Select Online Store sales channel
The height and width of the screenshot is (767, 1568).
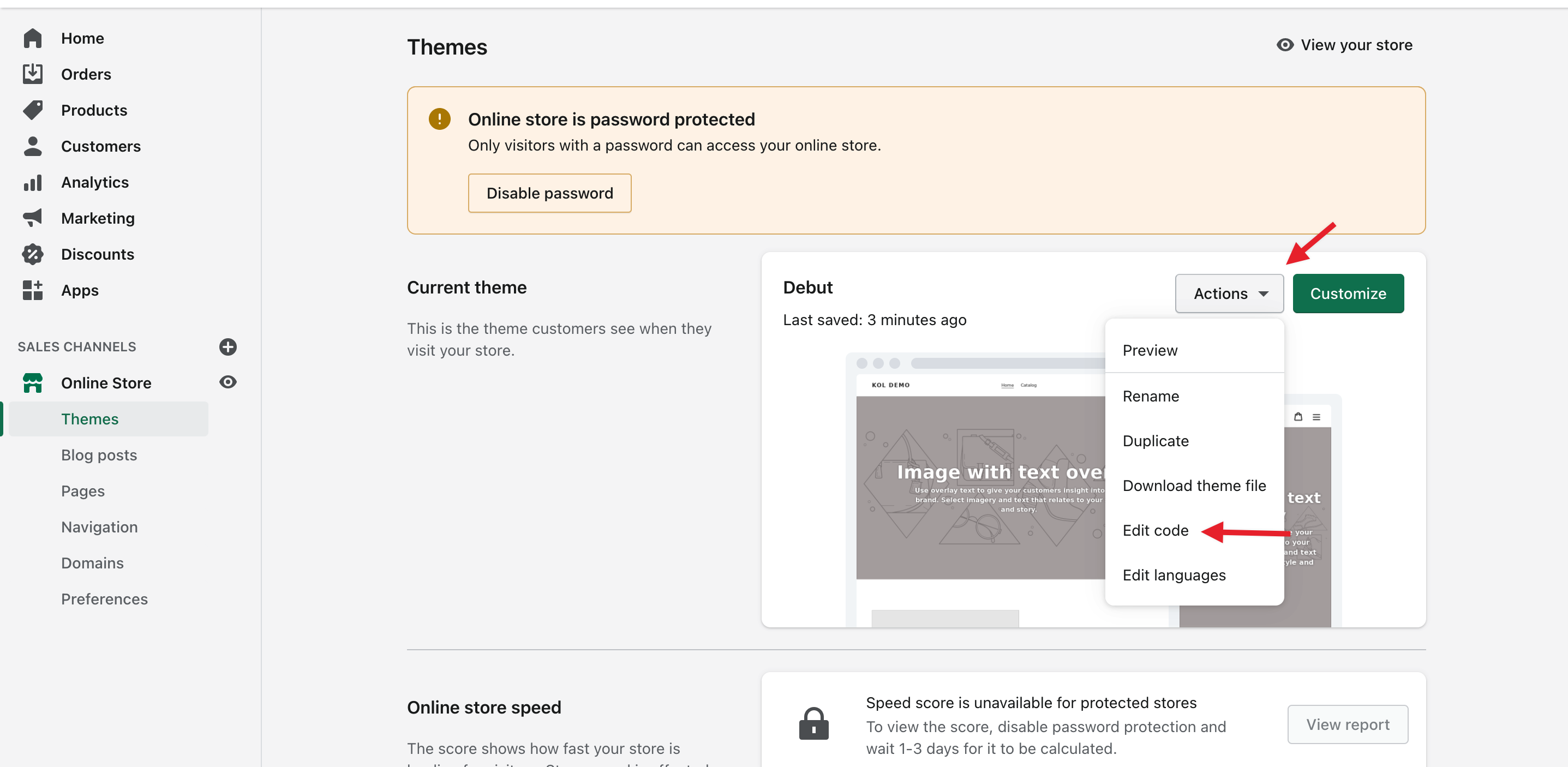106,383
